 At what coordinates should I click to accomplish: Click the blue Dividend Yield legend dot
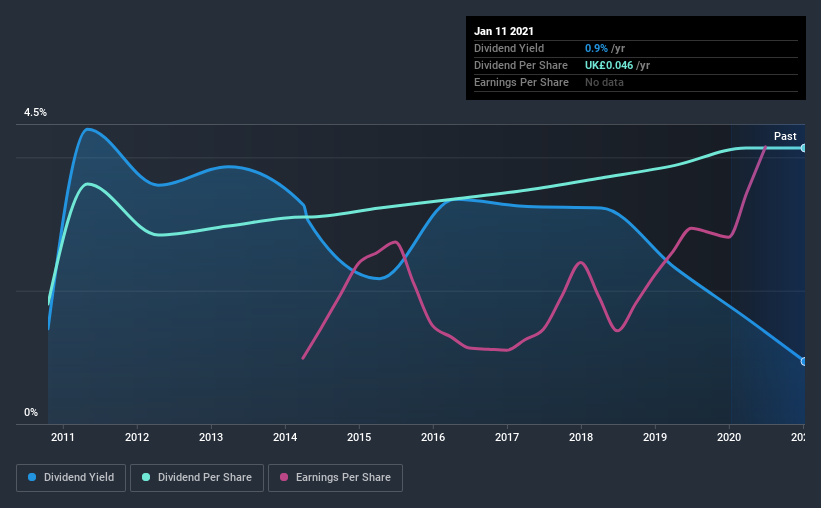point(32,477)
